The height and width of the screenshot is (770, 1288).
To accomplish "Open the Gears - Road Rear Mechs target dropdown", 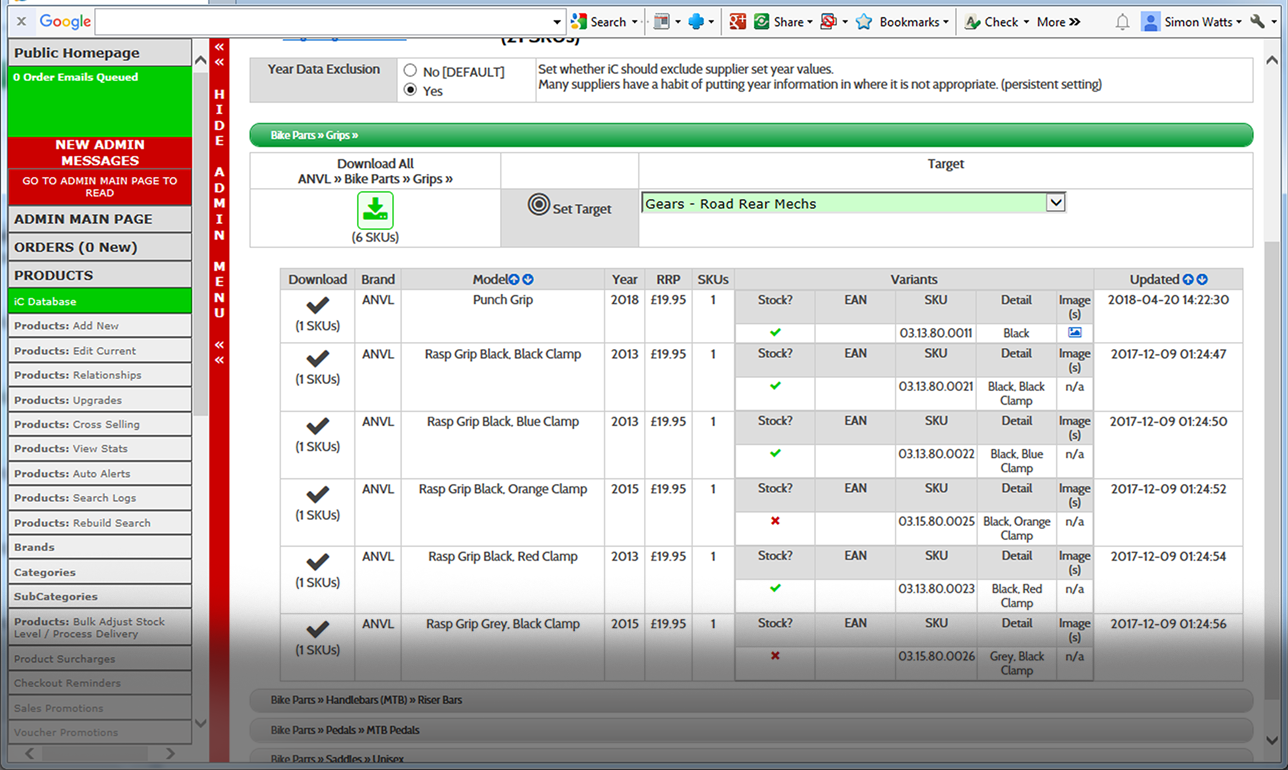I will tap(1054, 202).
